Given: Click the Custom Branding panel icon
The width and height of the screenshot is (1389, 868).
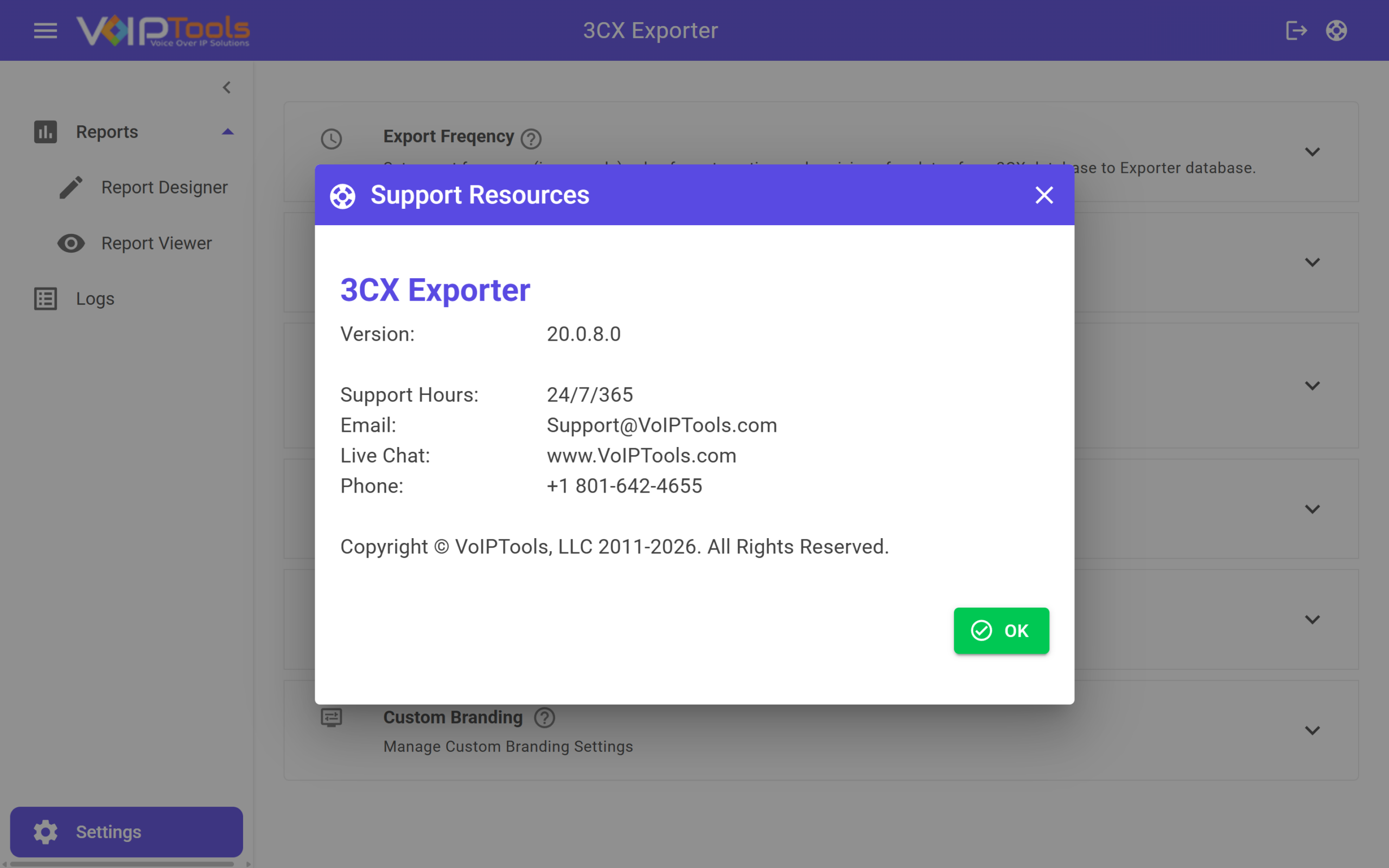Looking at the screenshot, I should point(331,718).
